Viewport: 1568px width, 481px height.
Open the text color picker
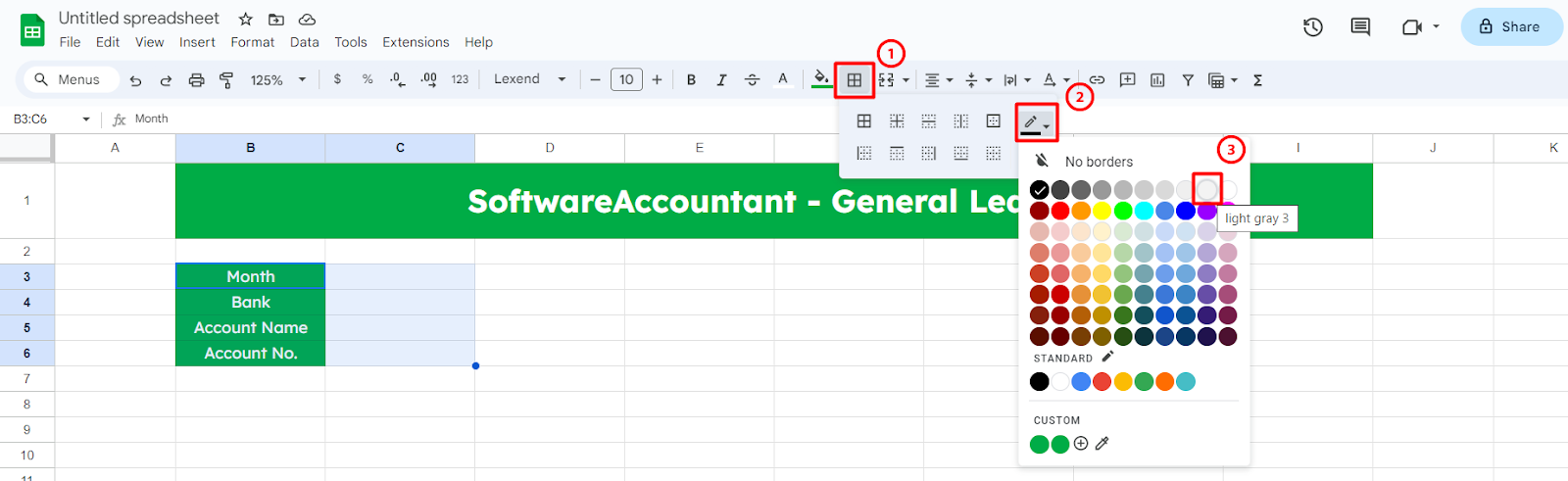(x=782, y=79)
